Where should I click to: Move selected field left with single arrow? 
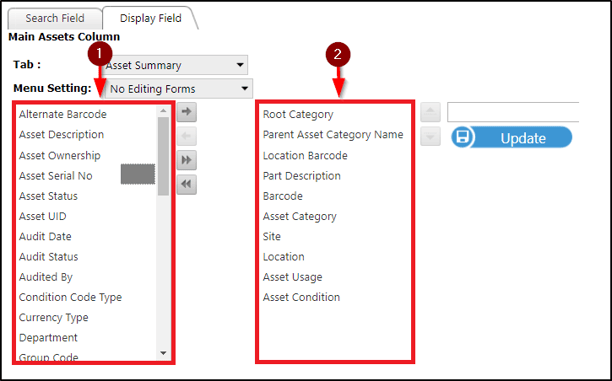(x=187, y=136)
